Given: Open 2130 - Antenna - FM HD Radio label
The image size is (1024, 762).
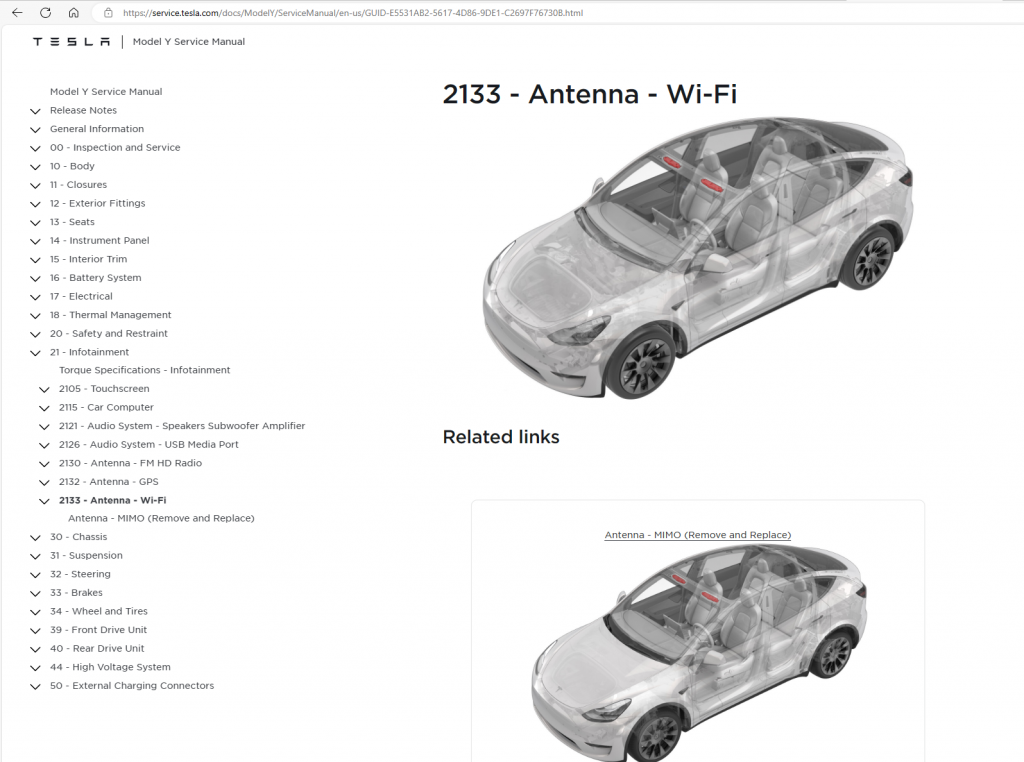Looking at the screenshot, I should pos(130,463).
